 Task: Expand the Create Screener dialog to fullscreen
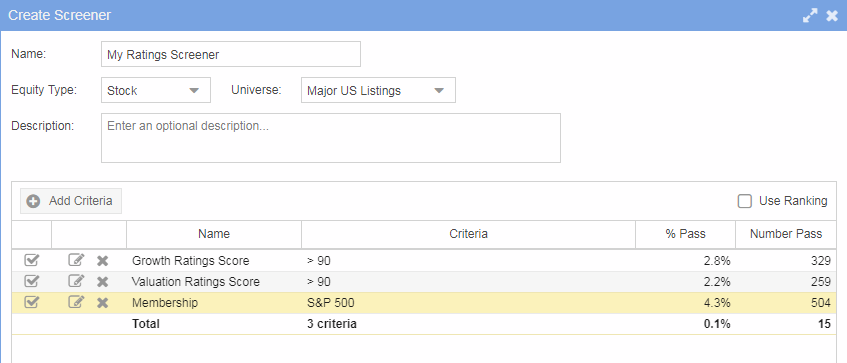click(810, 16)
